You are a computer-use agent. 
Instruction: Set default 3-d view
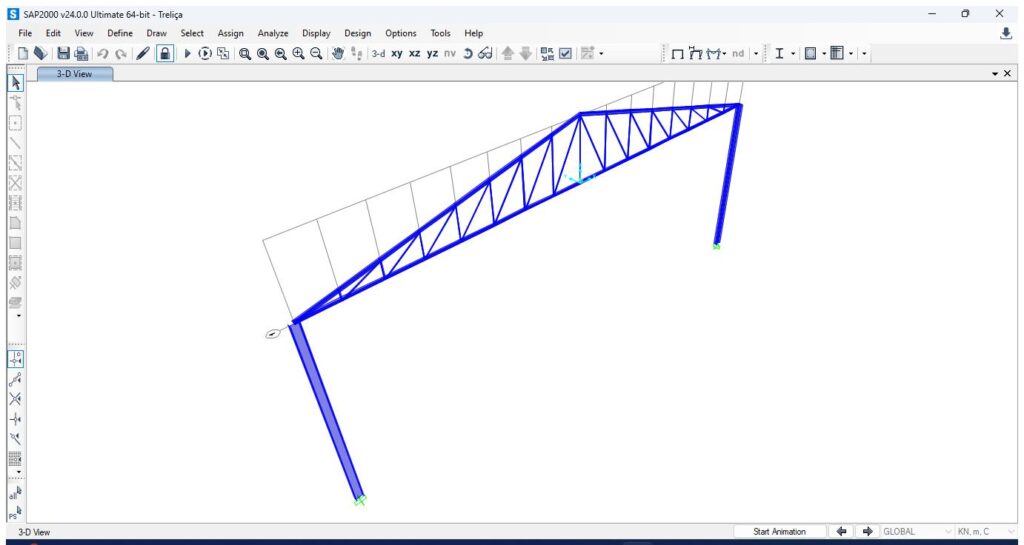(x=378, y=54)
